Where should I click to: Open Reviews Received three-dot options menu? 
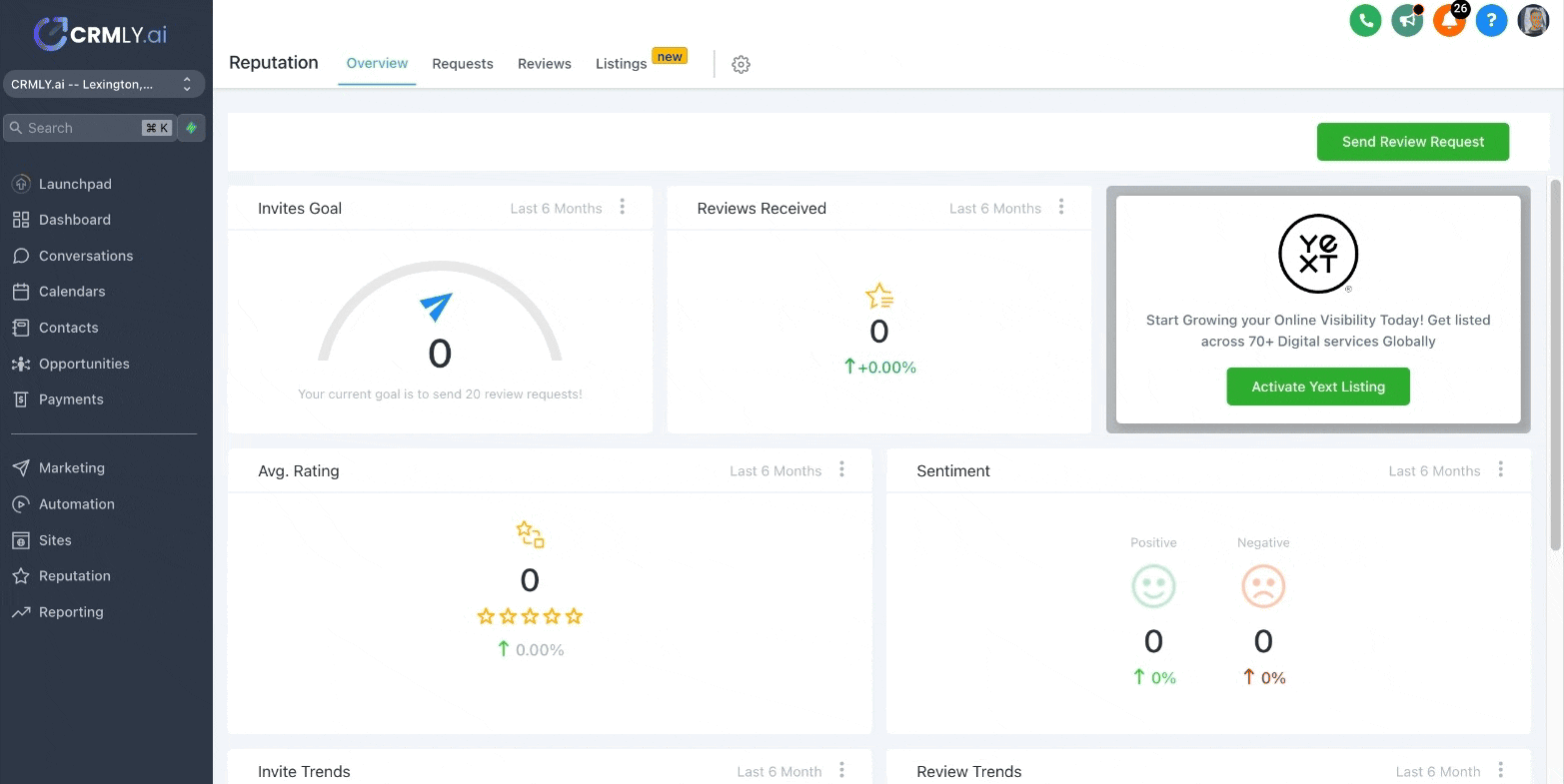click(x=1061, y=207)
